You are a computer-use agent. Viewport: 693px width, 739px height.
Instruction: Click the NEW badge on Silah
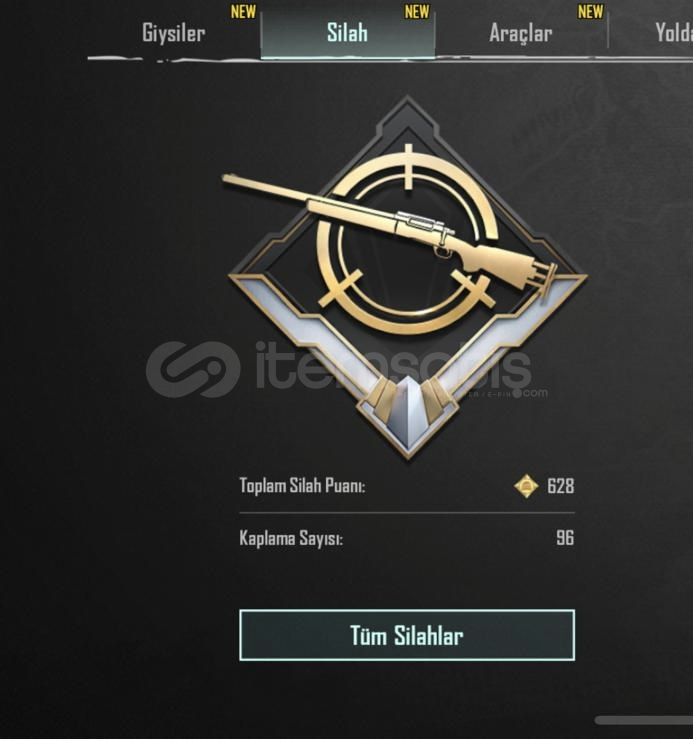(417, 12)
